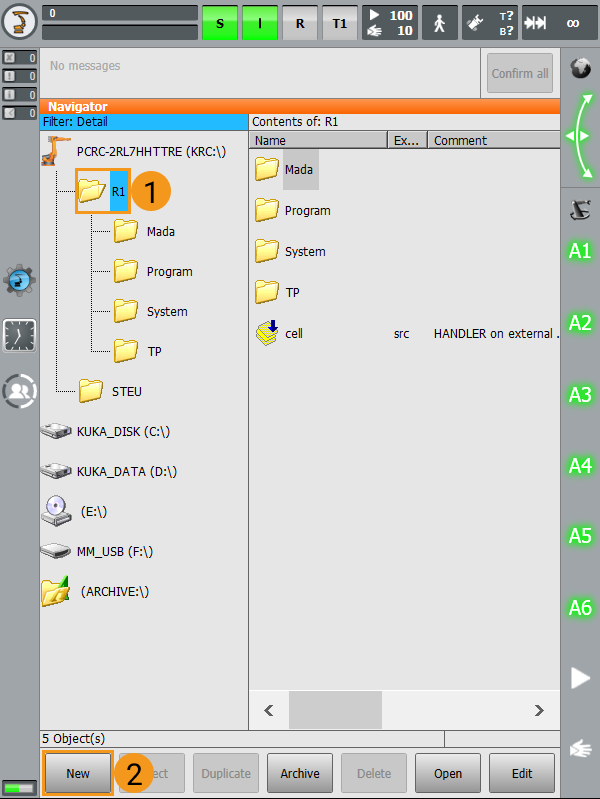Click the clock icon in left sidebar
Image resolution: width=600 pixels, height=799 pixels.
tap(19, 336)
